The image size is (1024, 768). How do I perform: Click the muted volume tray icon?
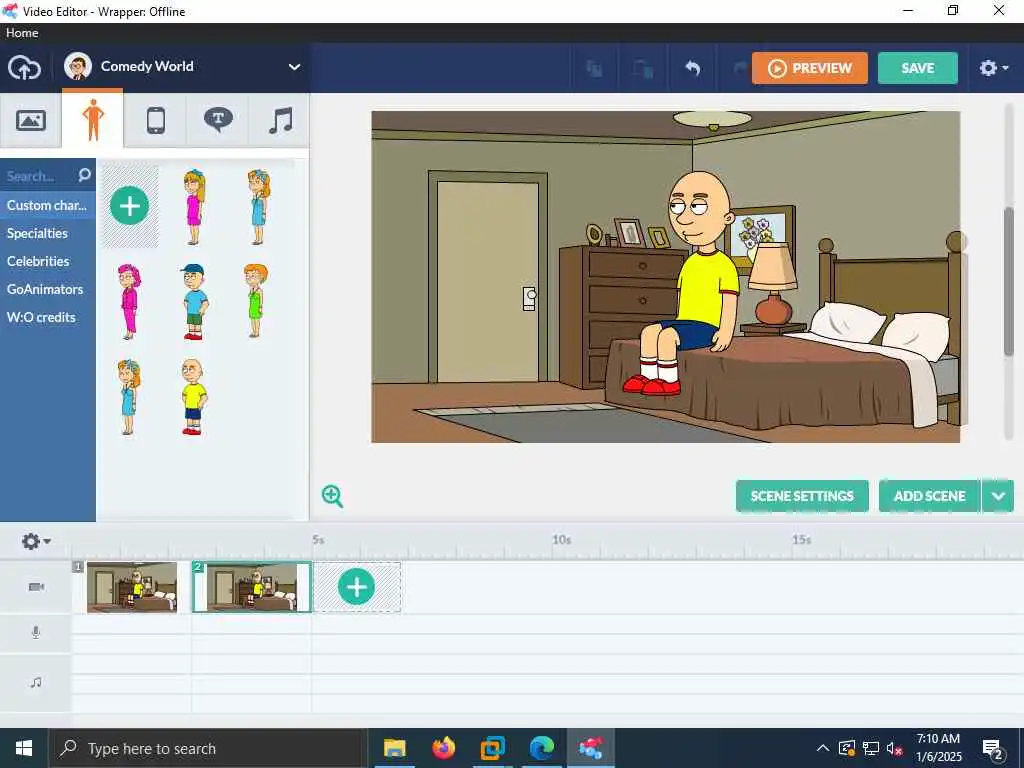pyautogui.click(x=894, y=748)
